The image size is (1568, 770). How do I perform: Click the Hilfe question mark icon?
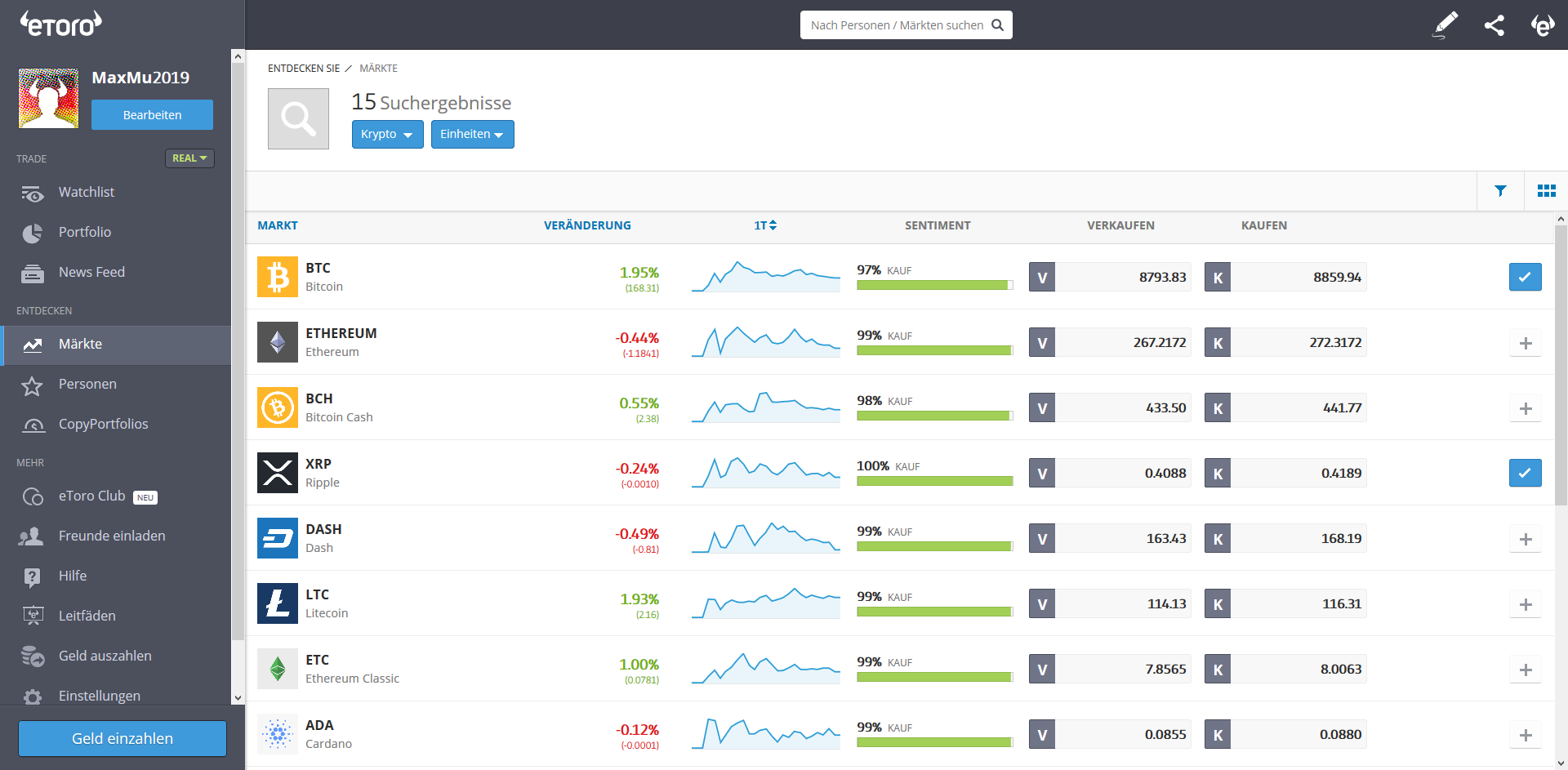pos(32,577)
